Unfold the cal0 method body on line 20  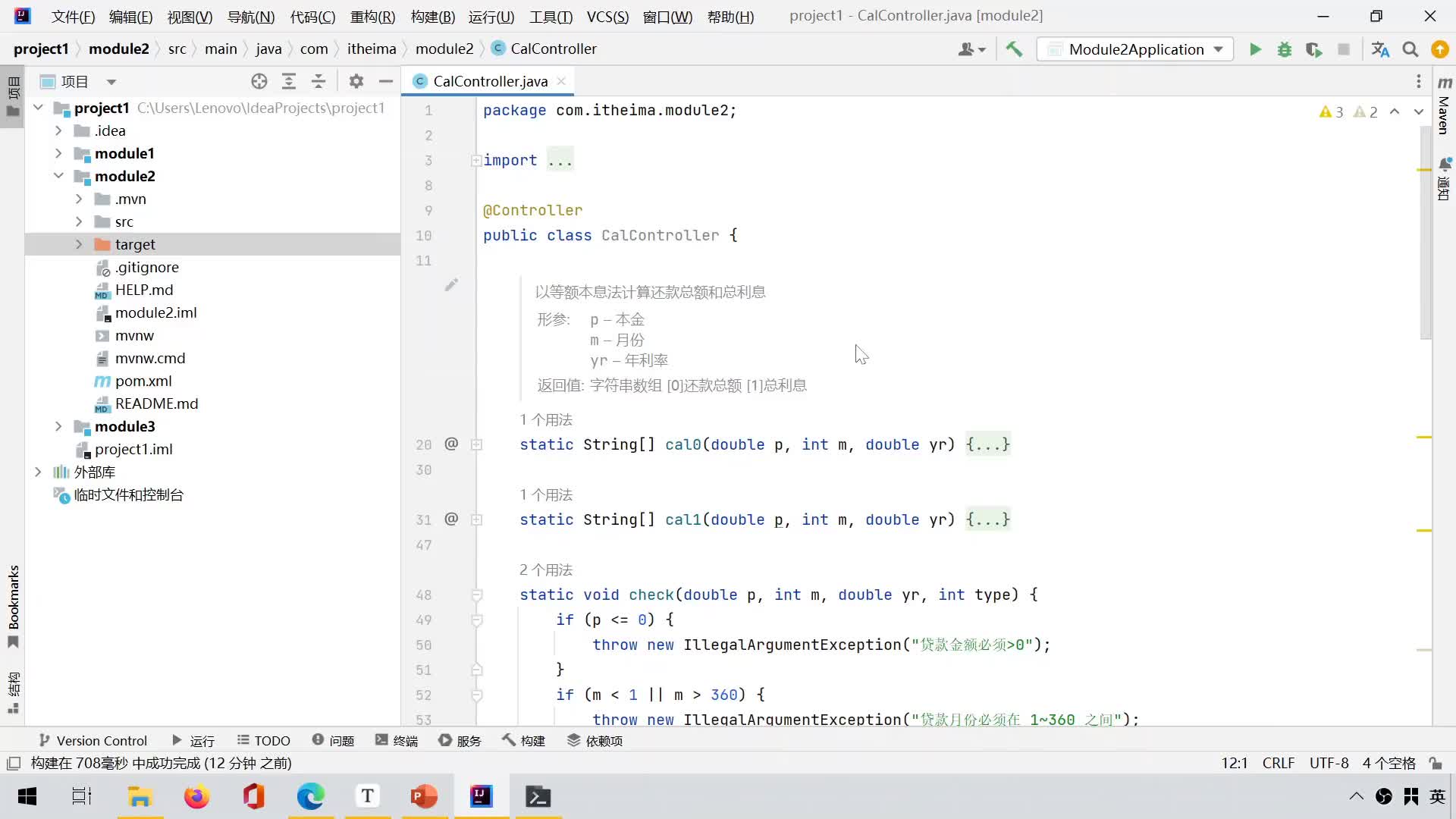(x=476, y=444)
